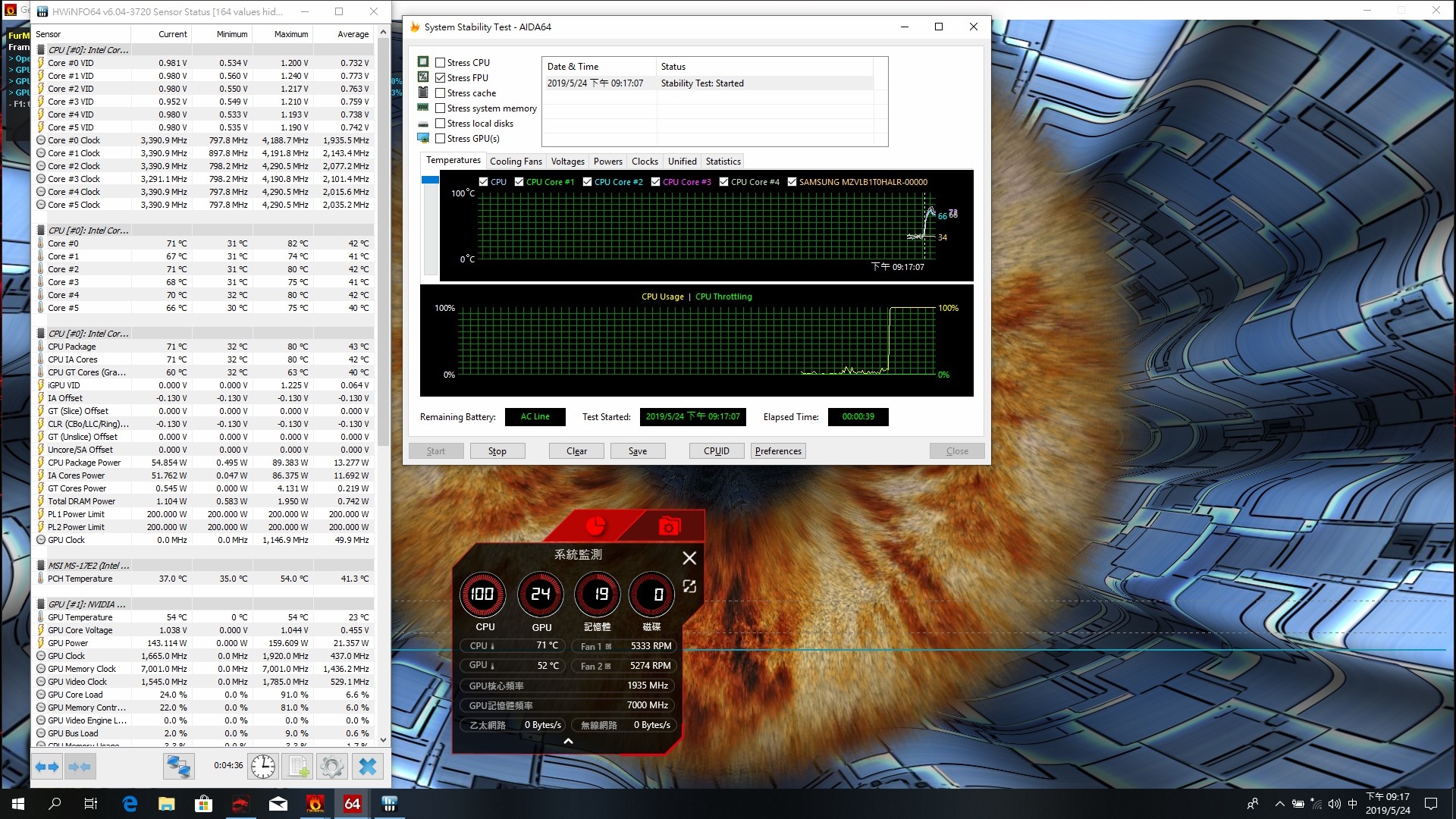Image resolution: width=1456 pixels, height=819 pixels.
Task: Open HWiNFO settings gear icon
Action: click(332, 766)
